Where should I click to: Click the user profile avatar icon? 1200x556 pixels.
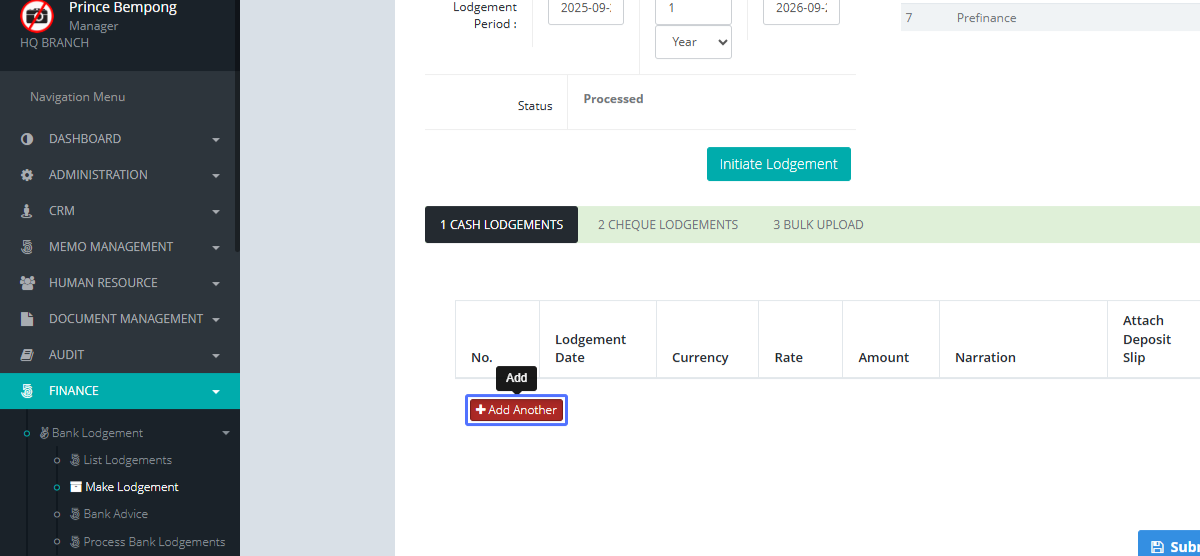coord(37,16)
